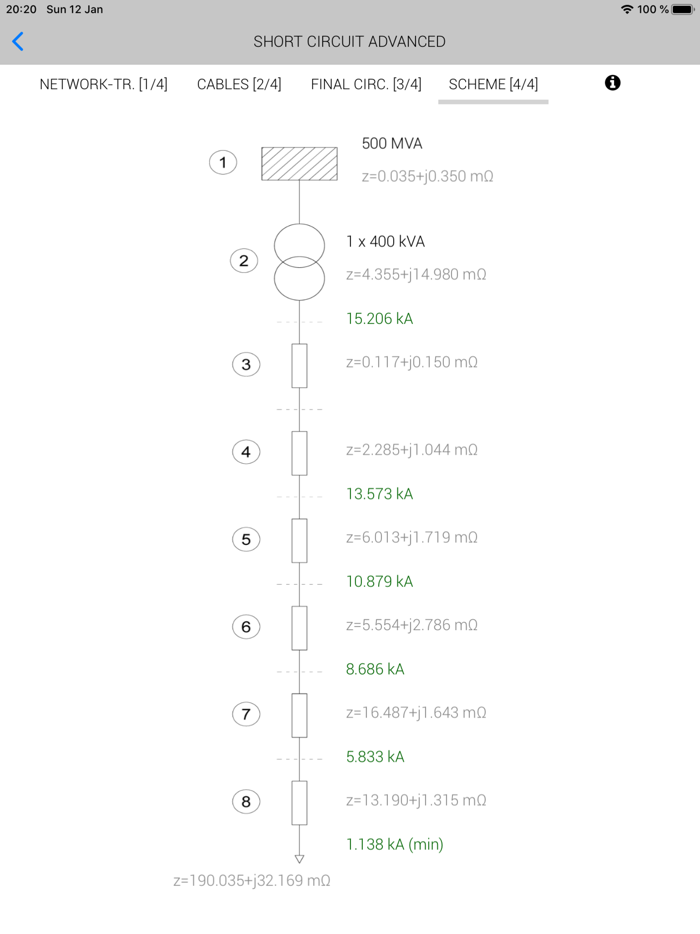700x934 pixels.
Task: Go to FINAL CIRC. [3/4] tab
Action: point(366,84)
